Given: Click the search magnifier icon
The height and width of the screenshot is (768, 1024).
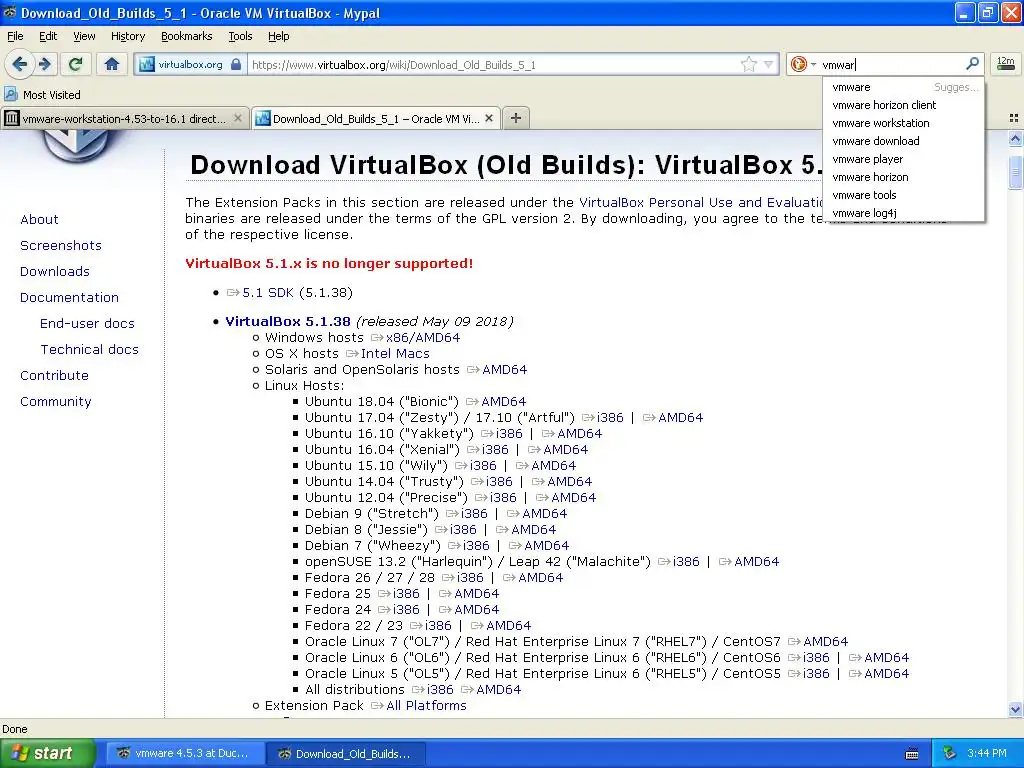Looking at the screenshot, I should [972, 64].
